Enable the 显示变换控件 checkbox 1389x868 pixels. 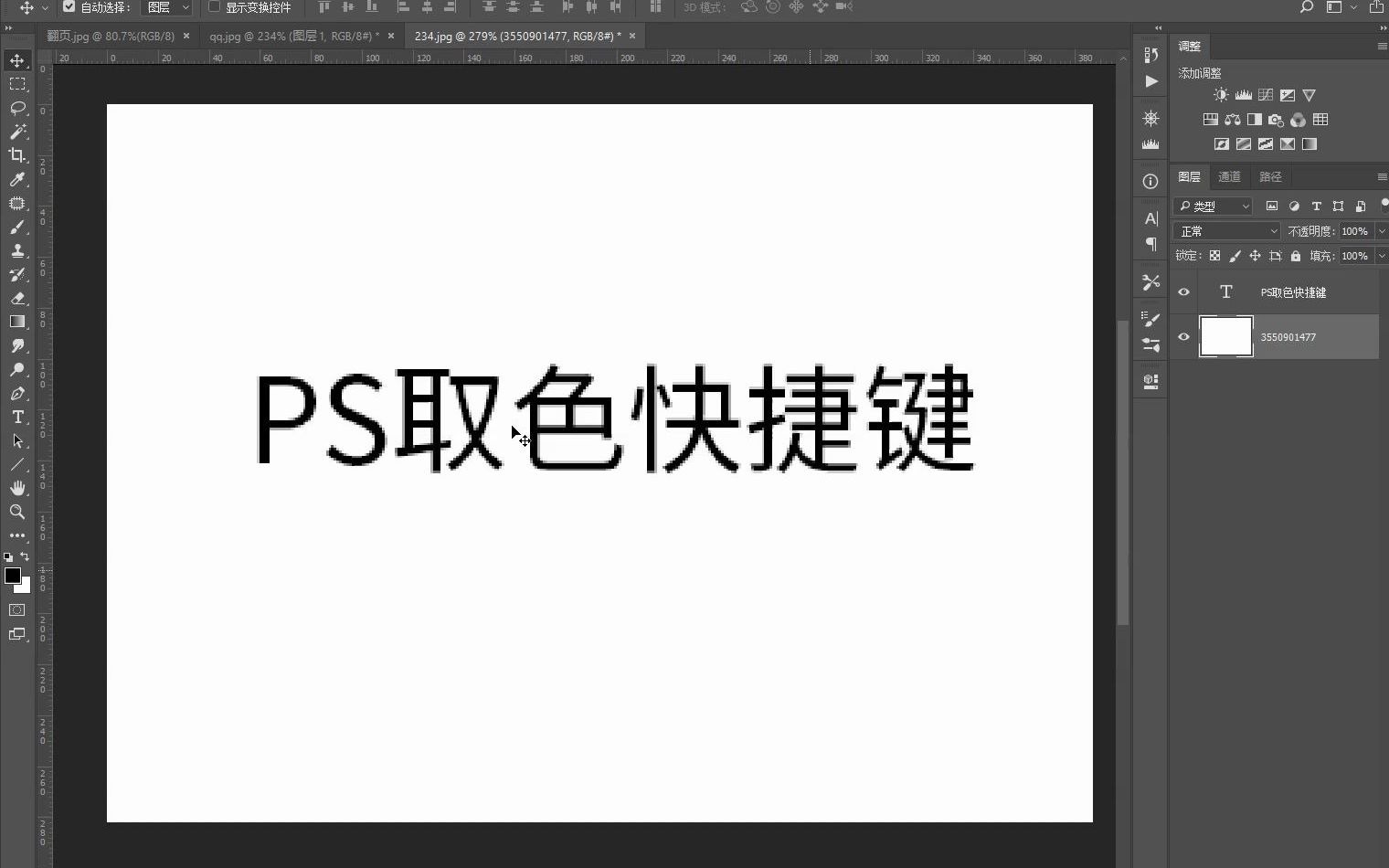tap(213, 8)
